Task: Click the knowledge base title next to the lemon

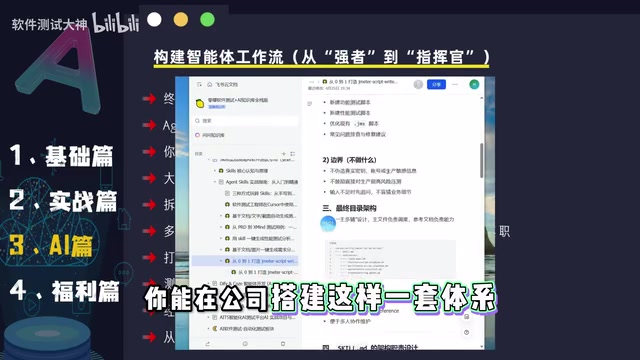Action: [x=238, y=100]
